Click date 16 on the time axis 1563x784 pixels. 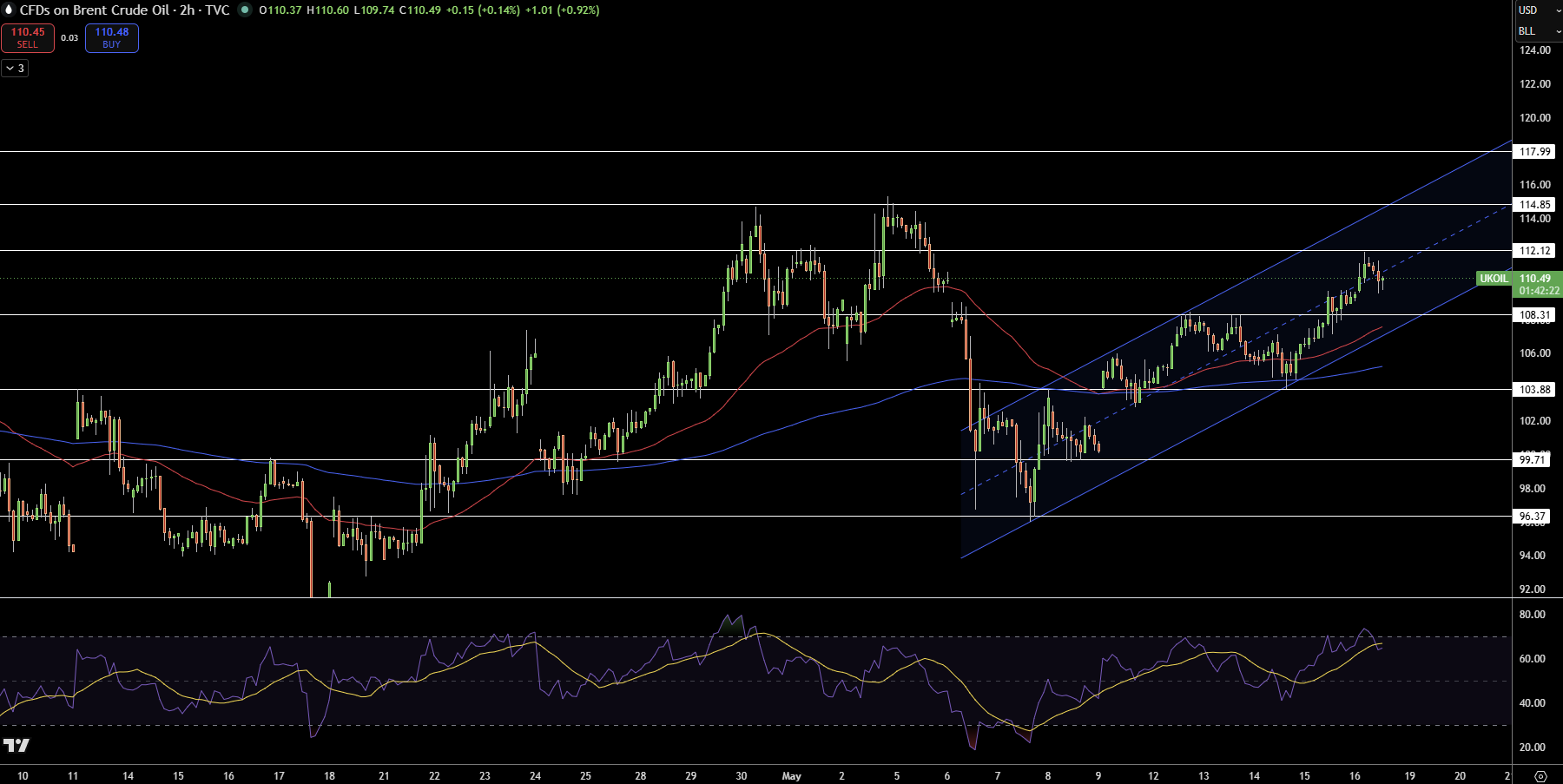click(x=1355, y=776)
